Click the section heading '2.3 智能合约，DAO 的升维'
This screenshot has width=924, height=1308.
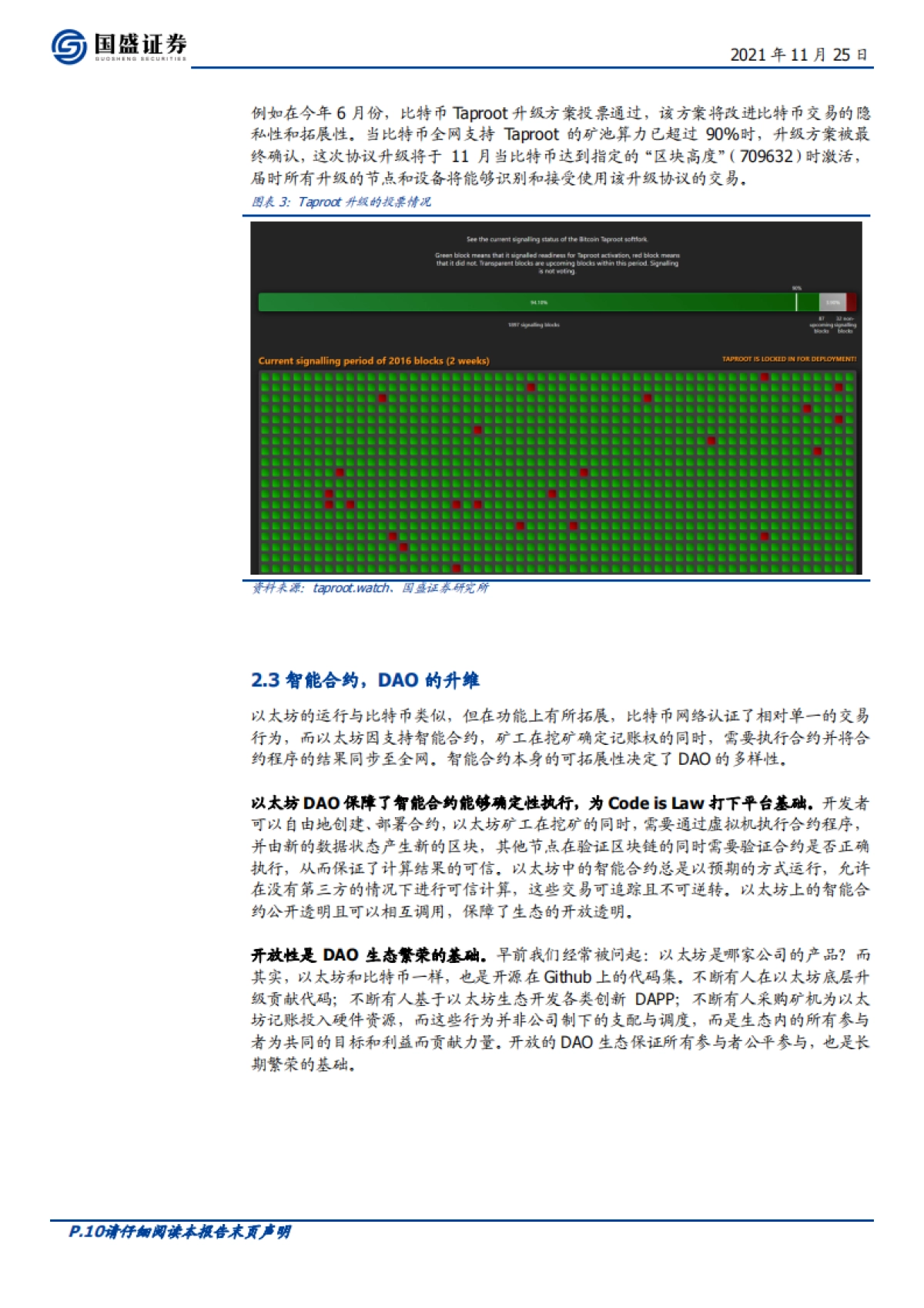(365, 680)
